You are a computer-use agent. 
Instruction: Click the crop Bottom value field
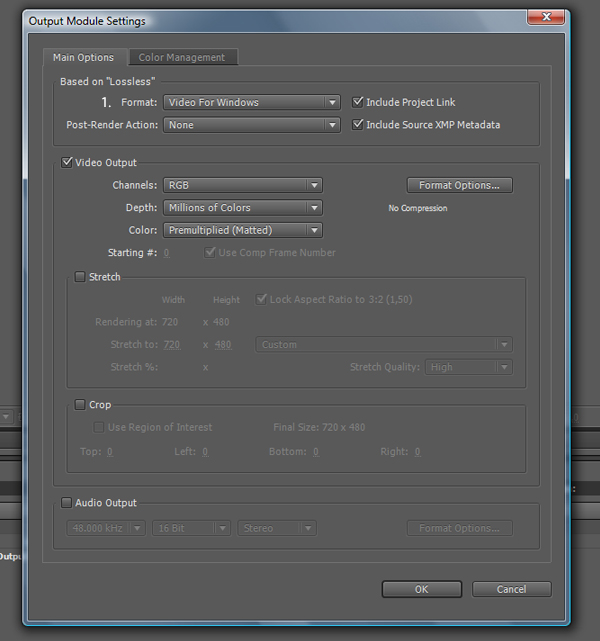(316, 452)
